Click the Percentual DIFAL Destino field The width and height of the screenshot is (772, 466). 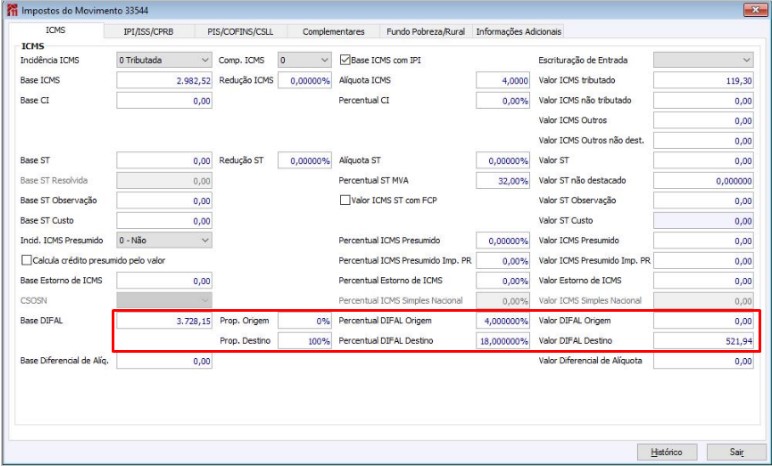(x=503, y=341)
